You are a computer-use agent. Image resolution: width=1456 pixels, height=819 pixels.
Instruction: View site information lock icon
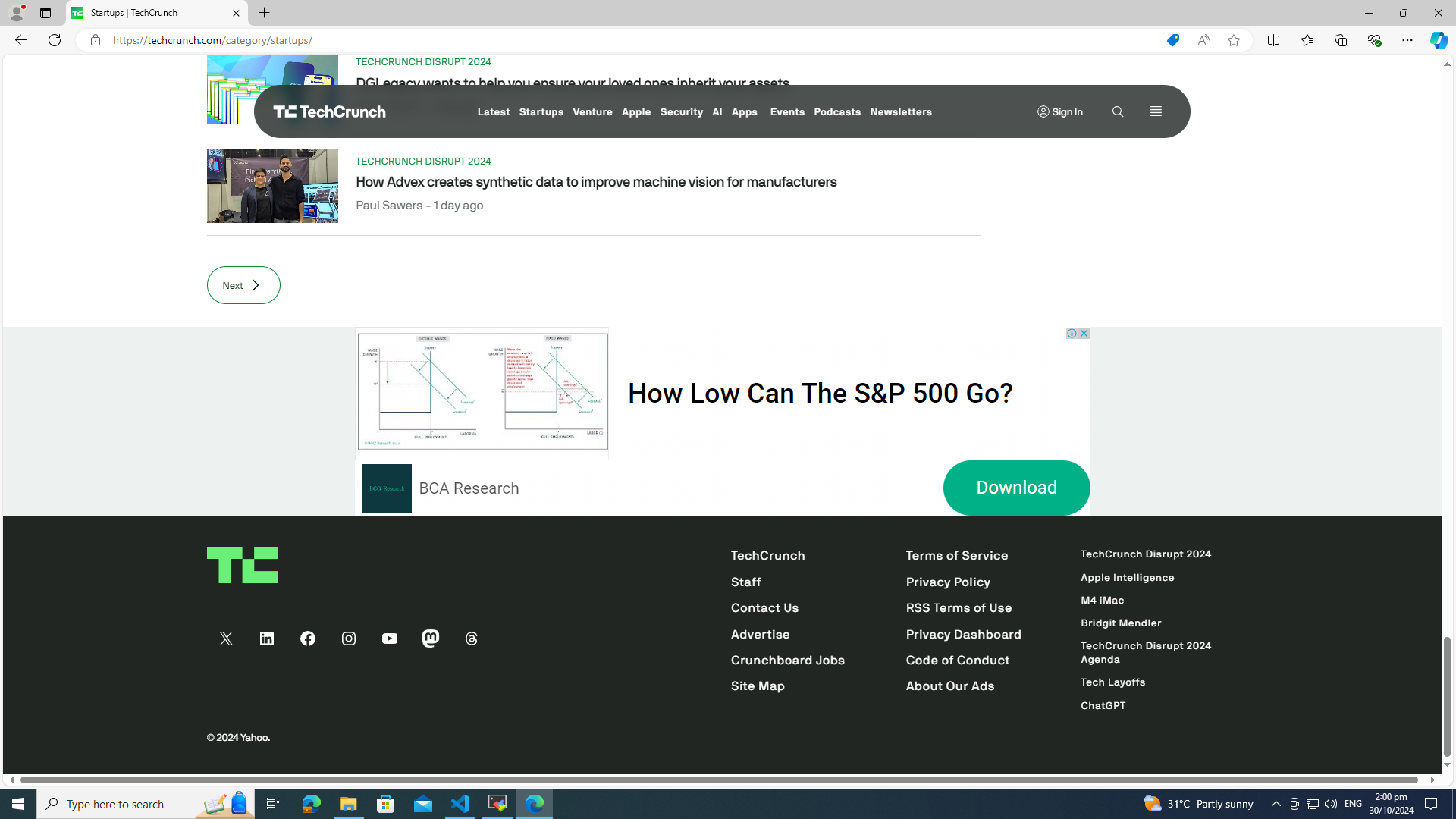pyautogui.click(x=95, y=40)
